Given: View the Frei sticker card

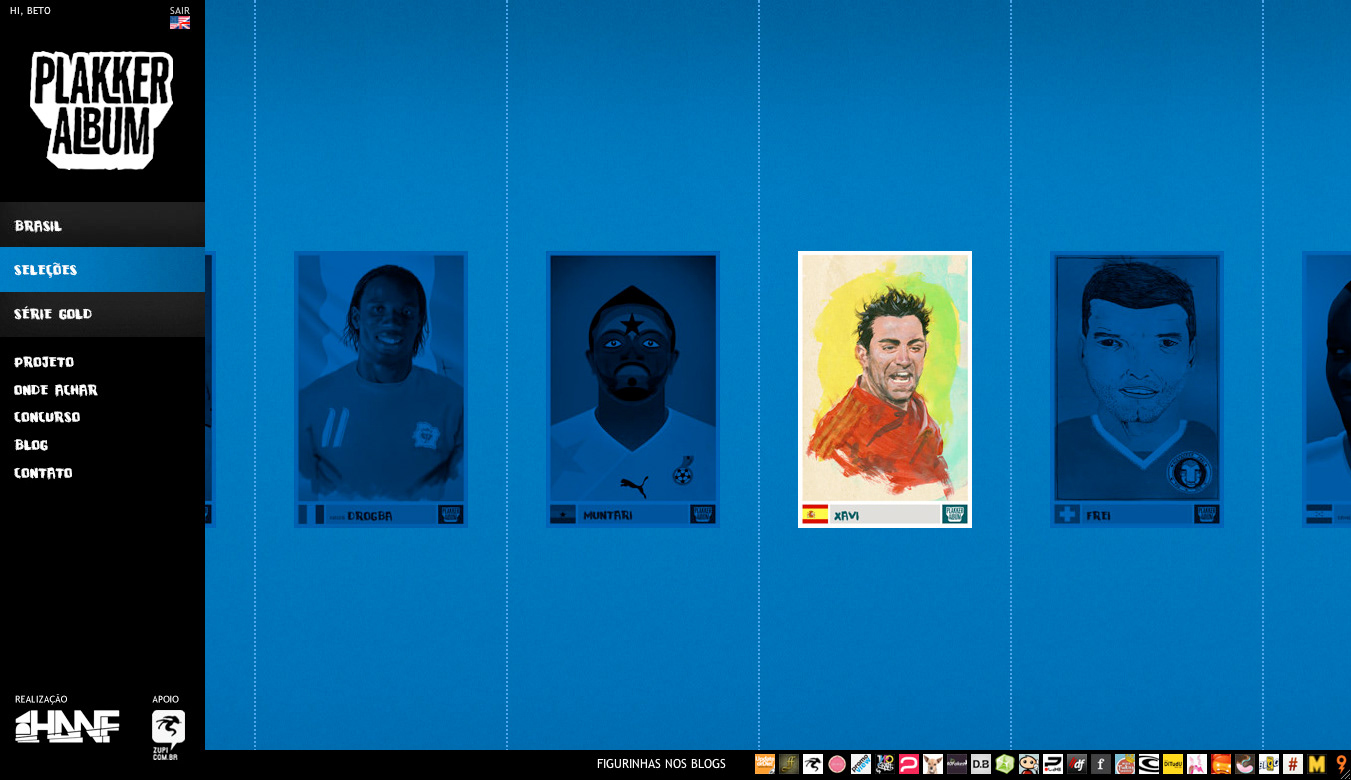Looking at the screenshot, I should point(1137,389).
